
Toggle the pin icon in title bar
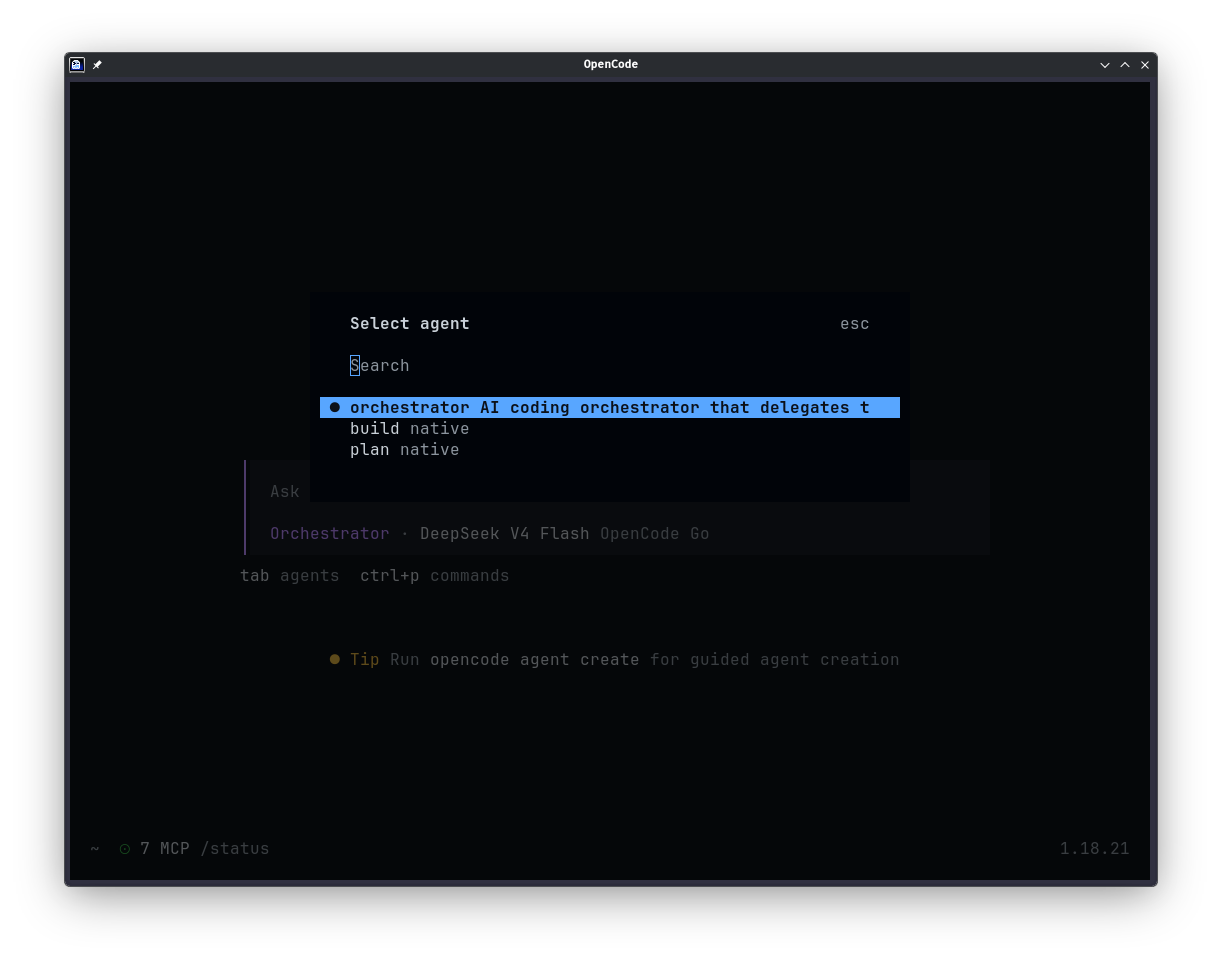pyautogui.click(x=97, y=64)
